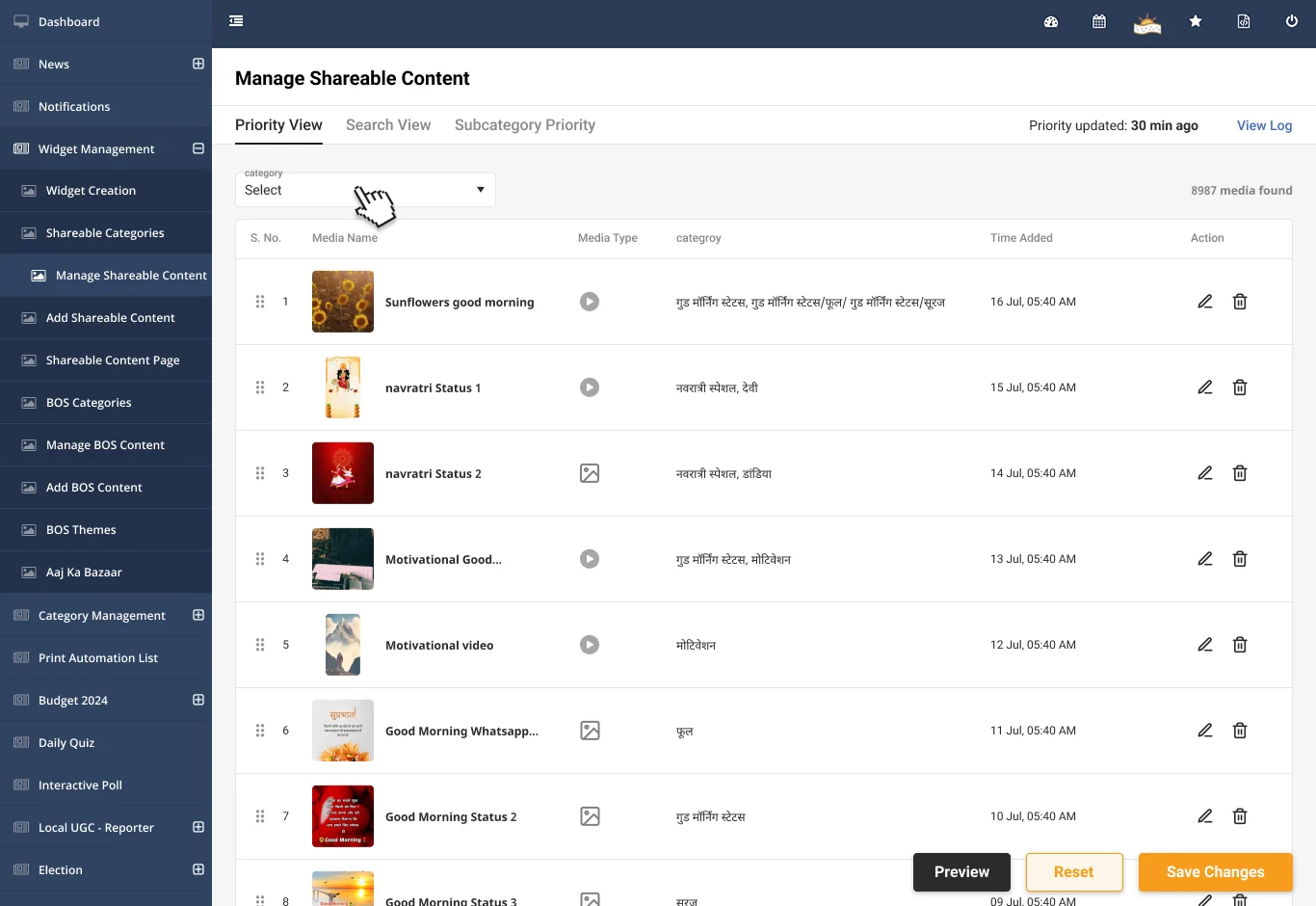Viewport: 1316px width, 906px height.
Task: Open Daily Quiz in sidebar
Action: (x=106, y=742)
